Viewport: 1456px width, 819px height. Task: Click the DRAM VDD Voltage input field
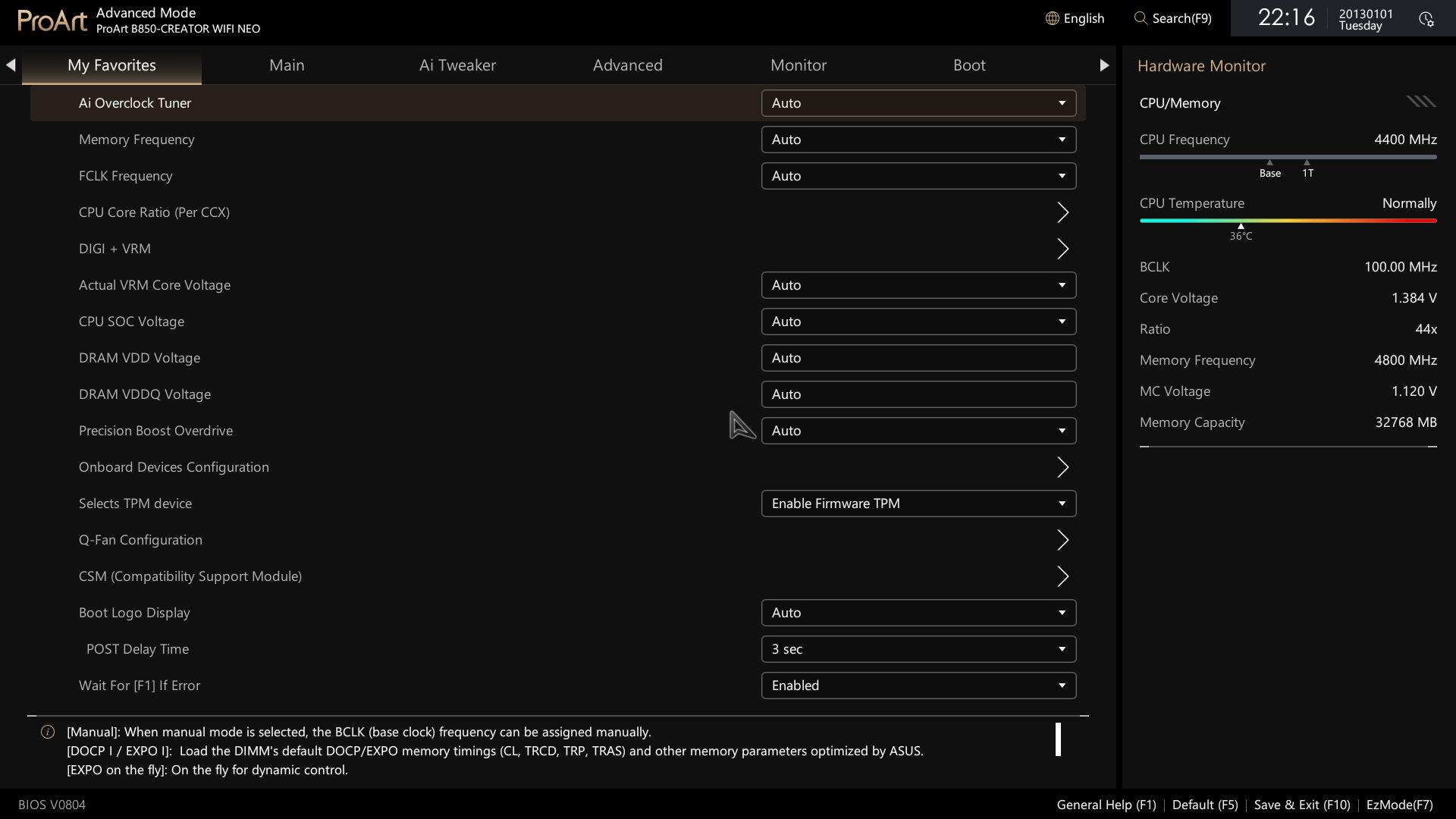coord(918,358)
